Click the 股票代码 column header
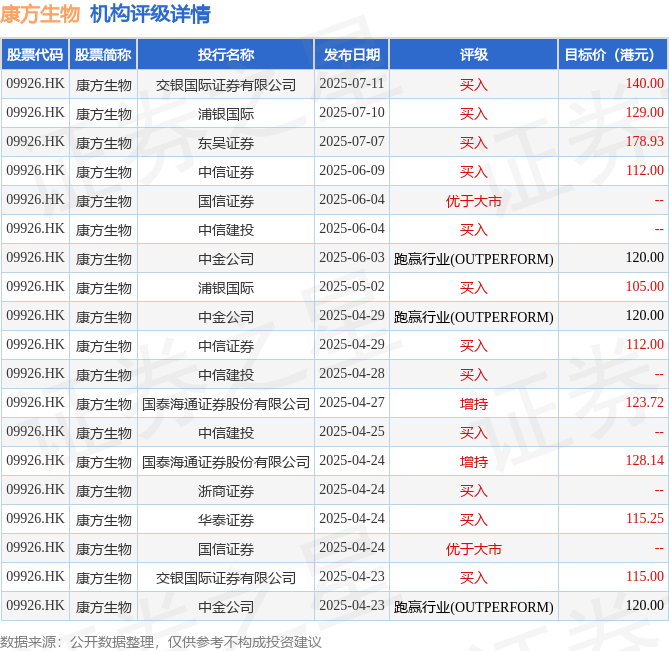The width and height of the screenshot is (669, 651). [35, 55]
